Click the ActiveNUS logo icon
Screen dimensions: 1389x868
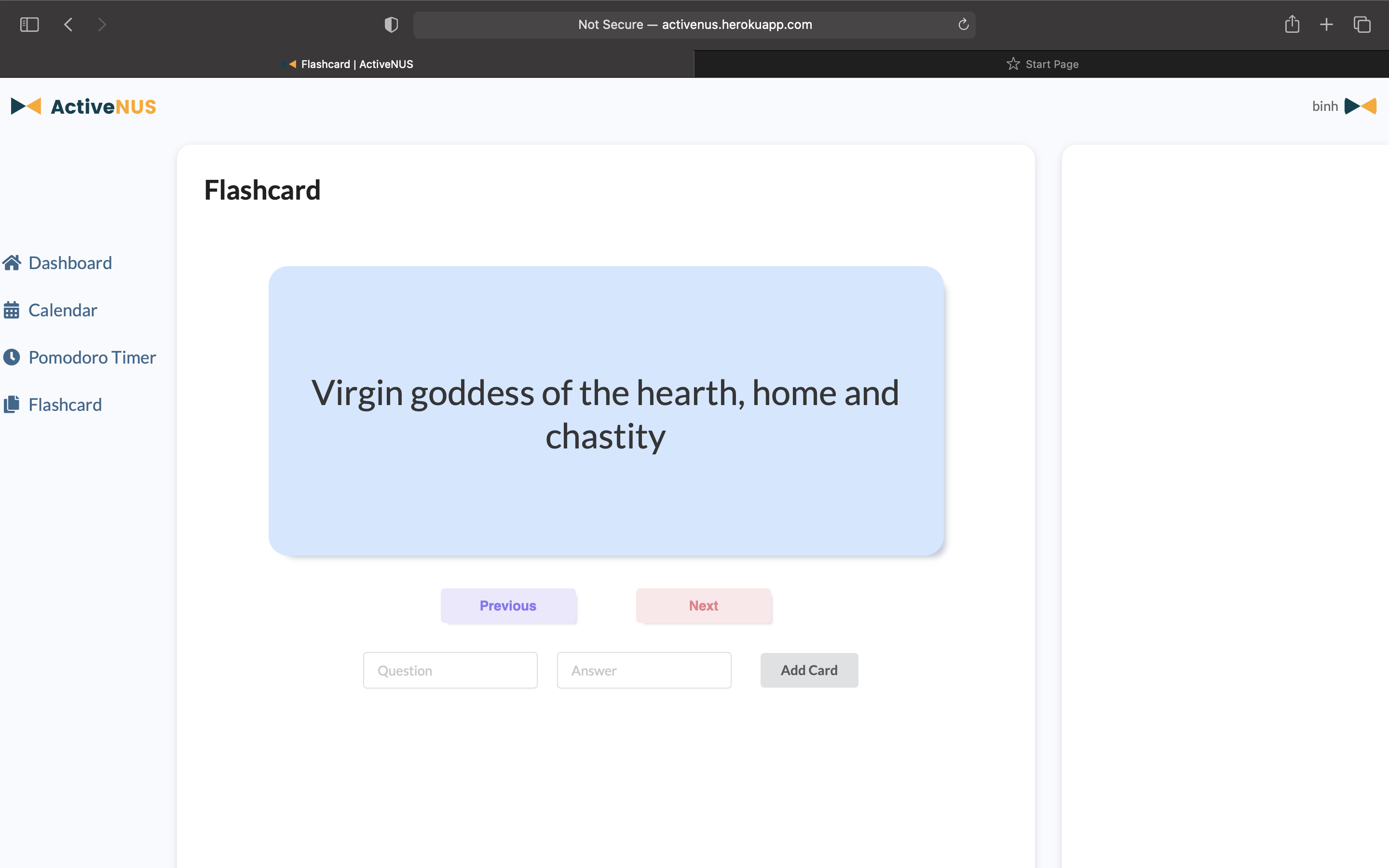tap(26, 106)
